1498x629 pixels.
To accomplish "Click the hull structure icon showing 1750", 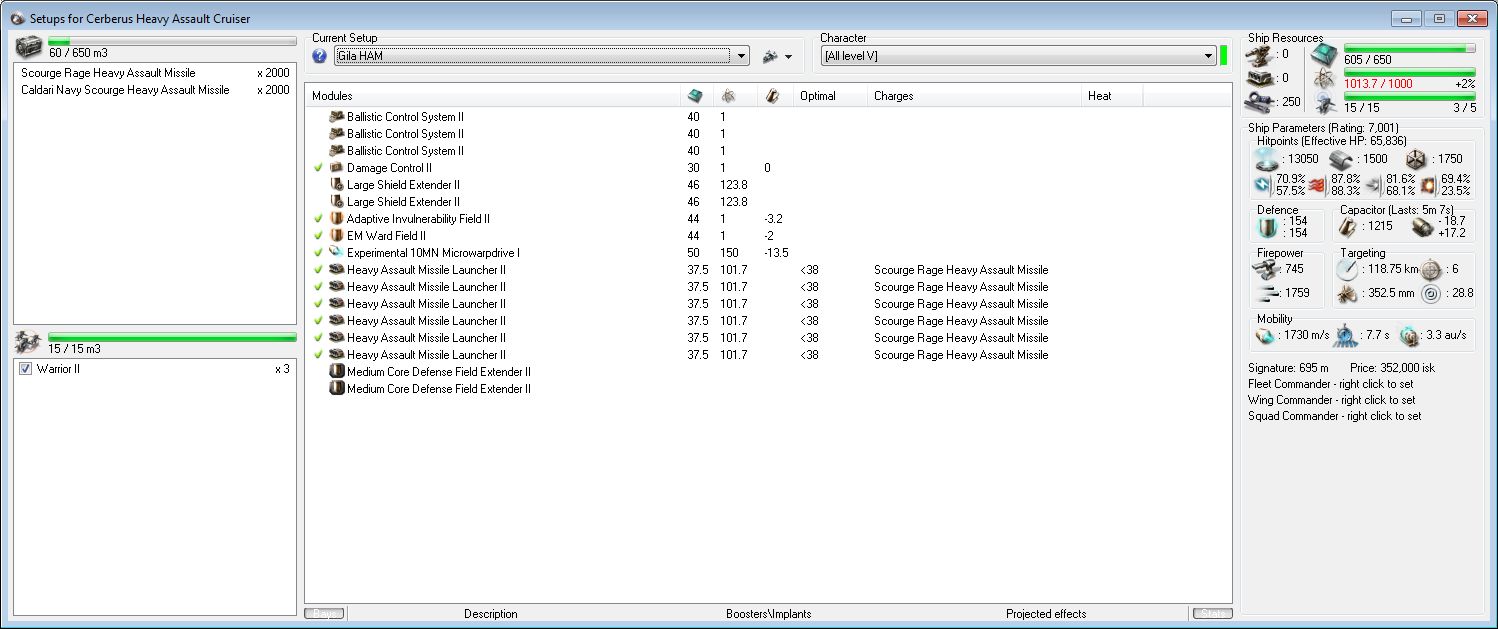I will click(x=1415, y=160).
